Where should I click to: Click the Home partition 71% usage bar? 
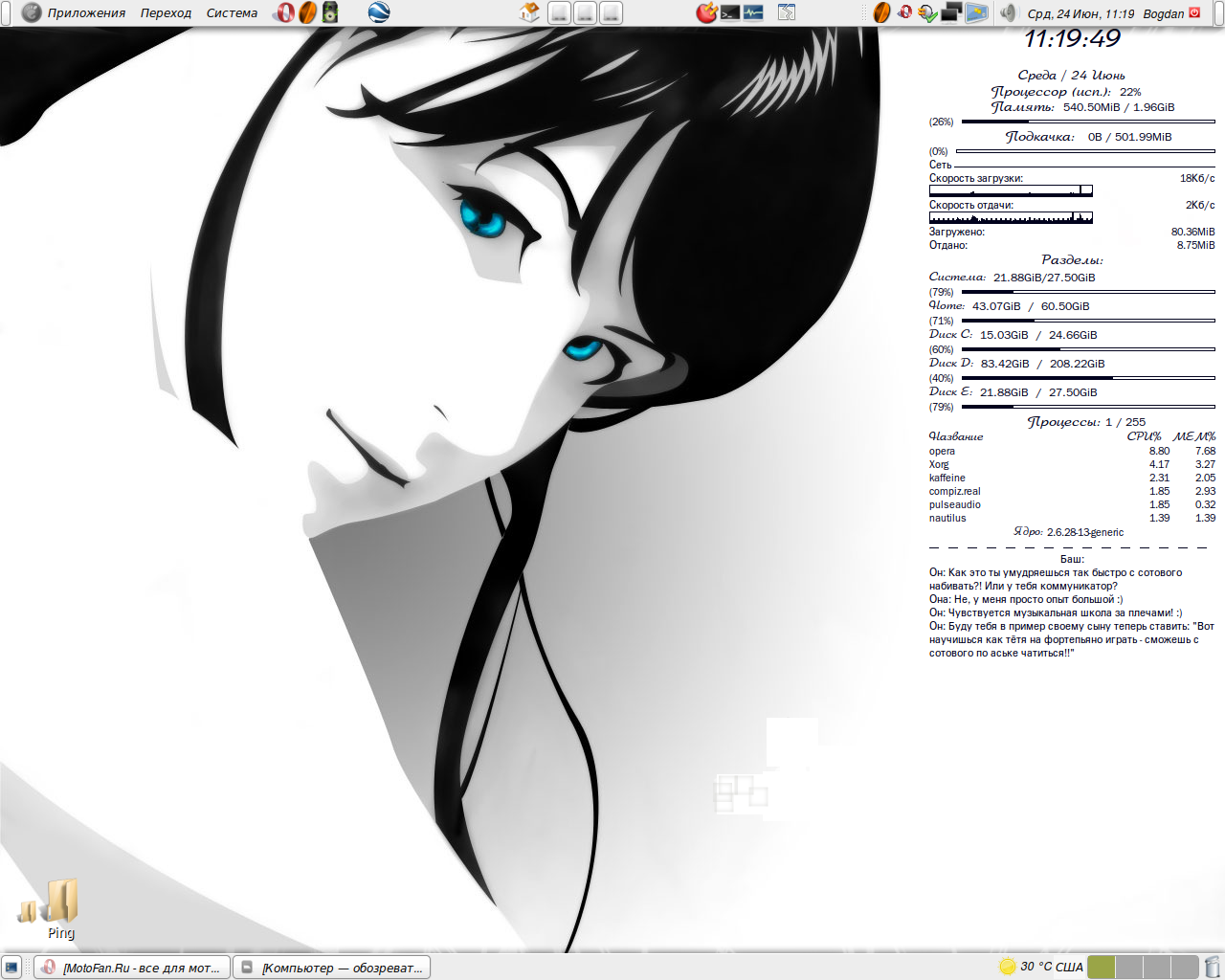[1088, 321]
